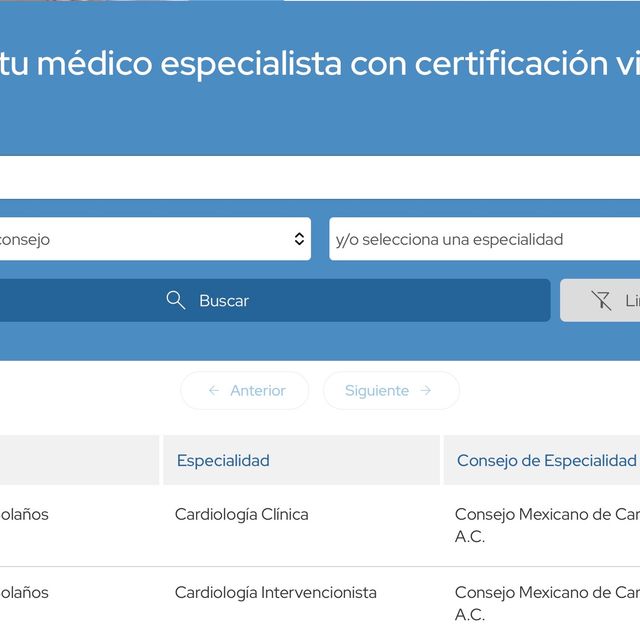Click the 'médico especialista con certificación' heading
The width and height of the screenshot is (640, 640).
[322, 63]
